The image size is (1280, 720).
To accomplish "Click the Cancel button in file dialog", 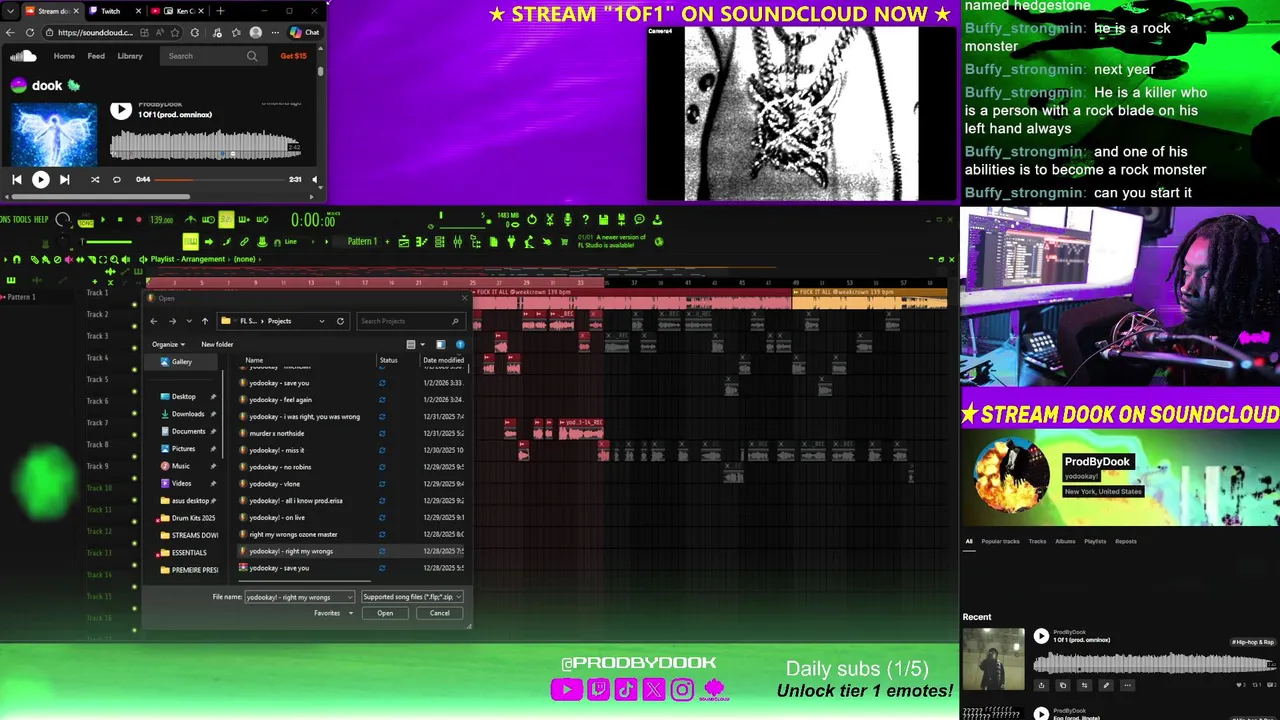I will click(x=439, y=613).
